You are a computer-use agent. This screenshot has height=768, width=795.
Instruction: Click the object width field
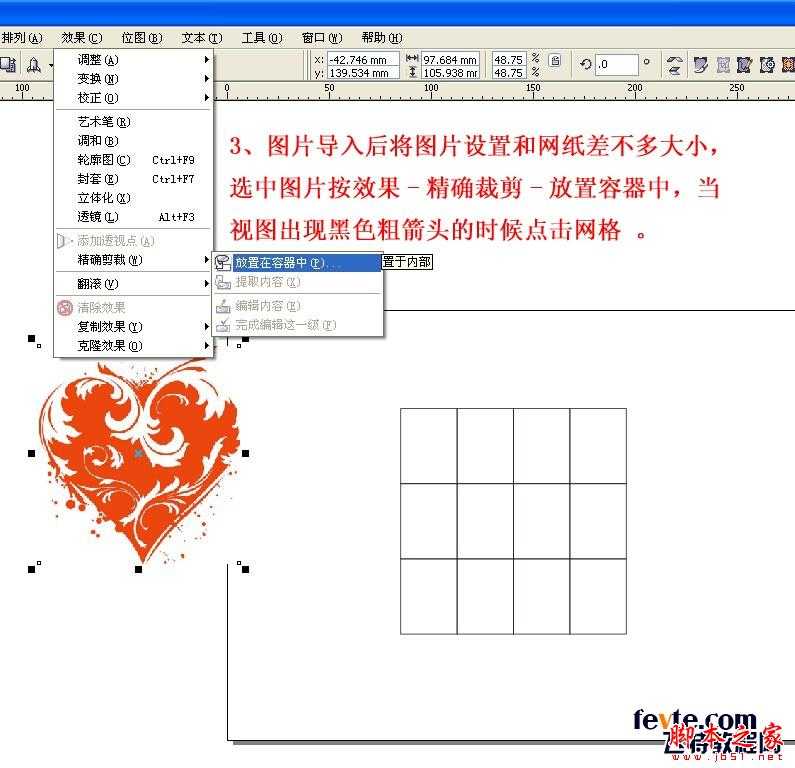pos(450,60)
